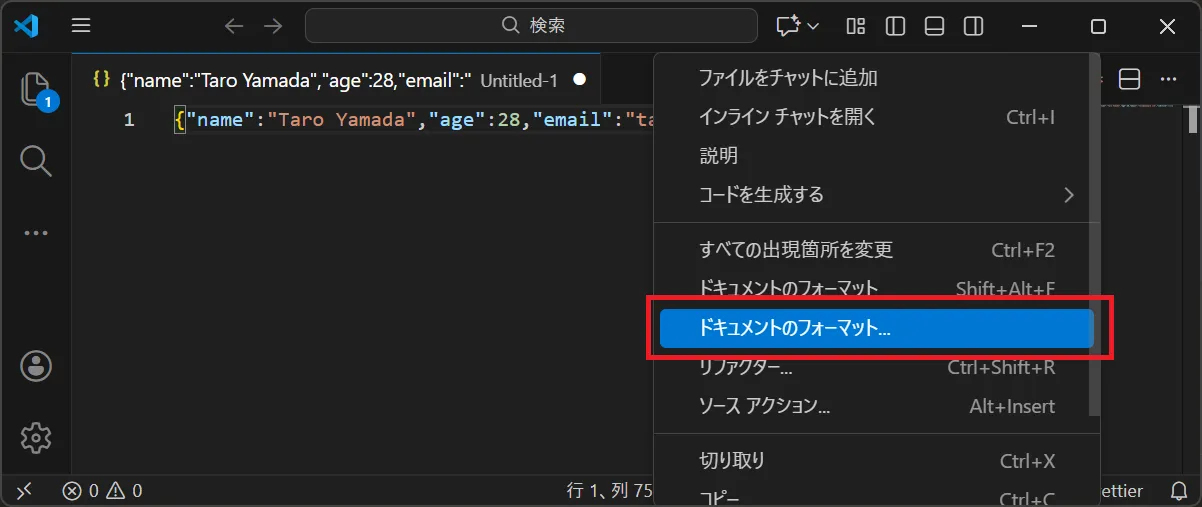Open remote window from status bar icon
The image size is (1202, 507).
click(26, 491)
